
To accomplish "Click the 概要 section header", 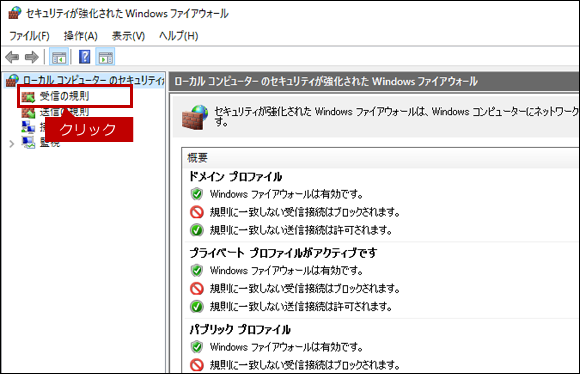I will (x=198, y=158).
